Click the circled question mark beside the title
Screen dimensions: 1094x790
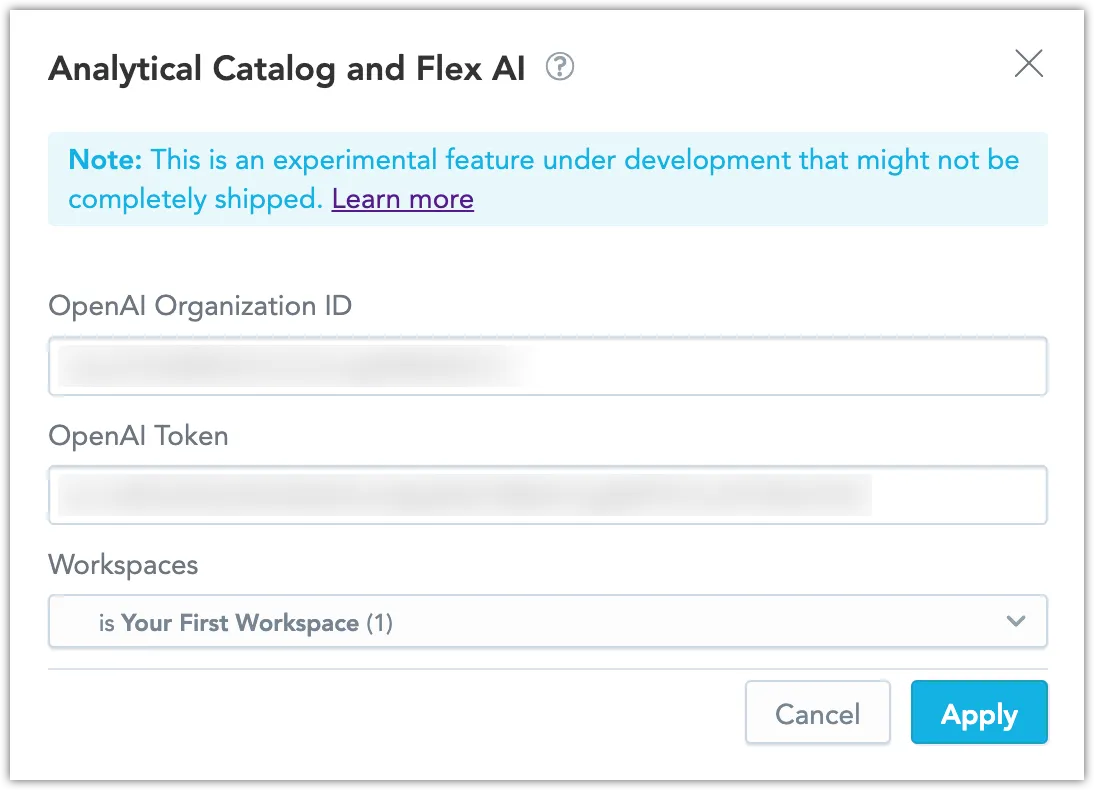[x=561, y=67]
